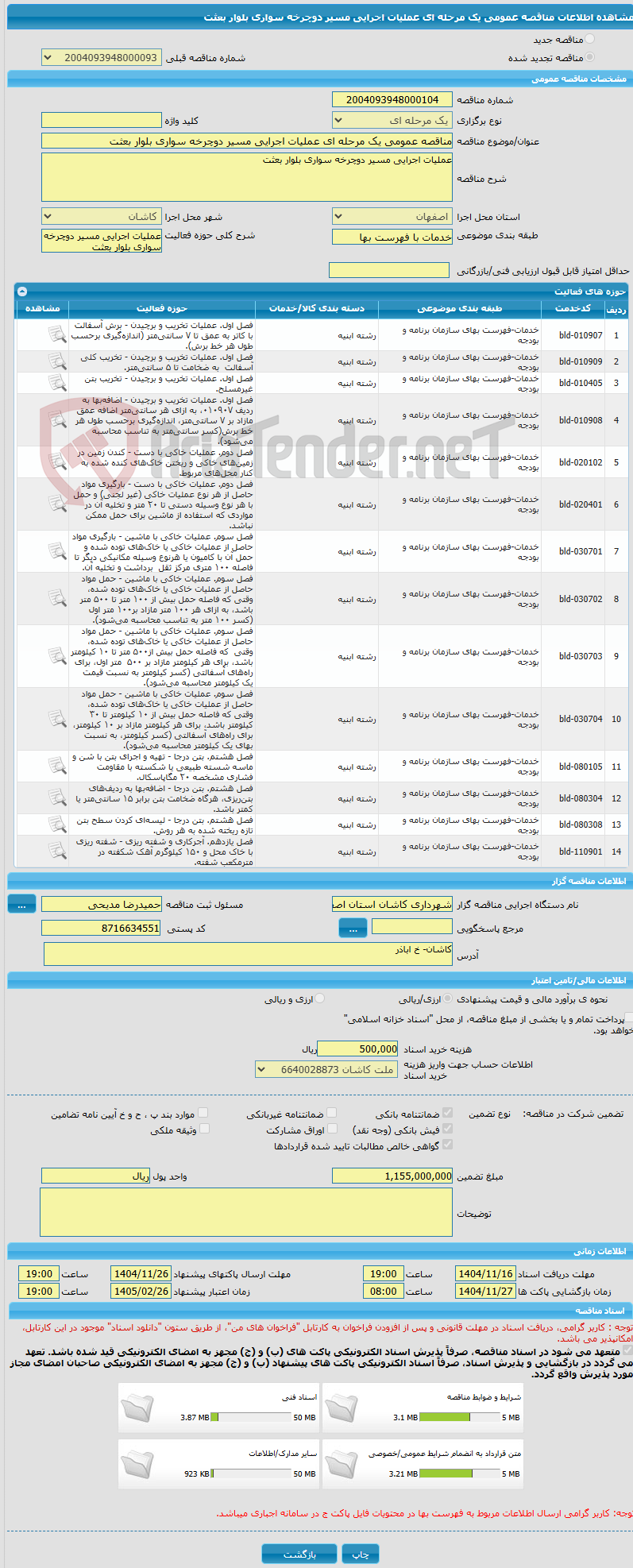Select مناقصه جدید radio button

coord(589,39)
